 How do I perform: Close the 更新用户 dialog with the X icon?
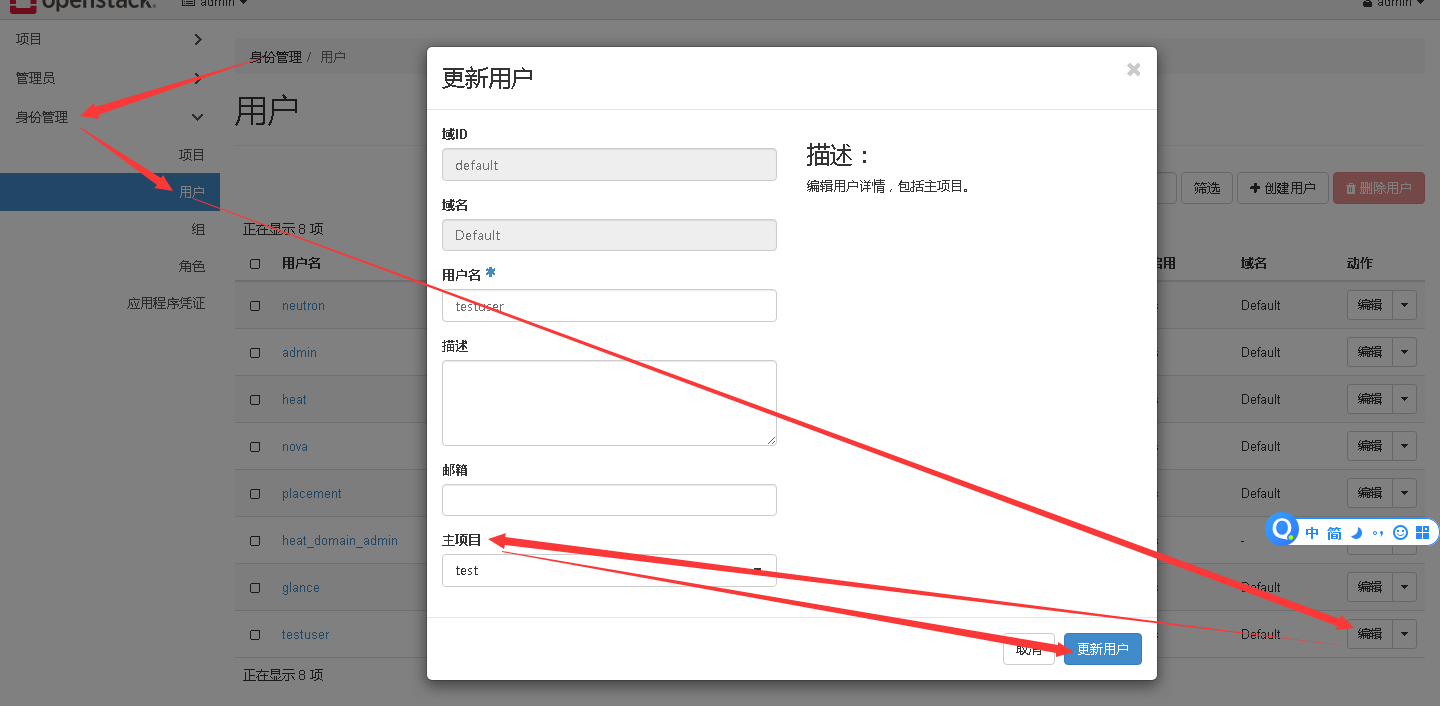pyautogui.click(x=1133, y=70)
